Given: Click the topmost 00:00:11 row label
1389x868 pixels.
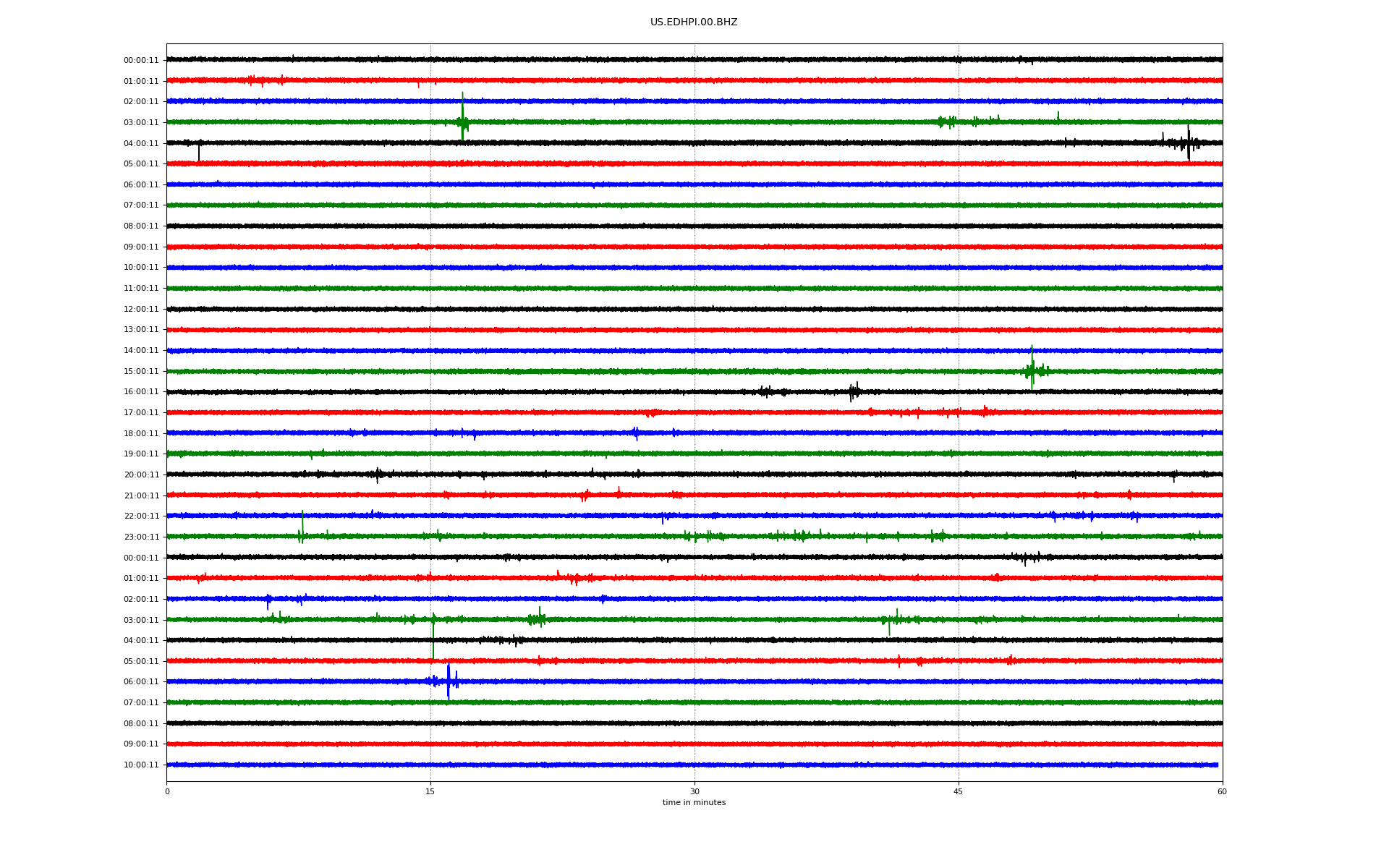Looking at the screenshot, I should 141,61.
